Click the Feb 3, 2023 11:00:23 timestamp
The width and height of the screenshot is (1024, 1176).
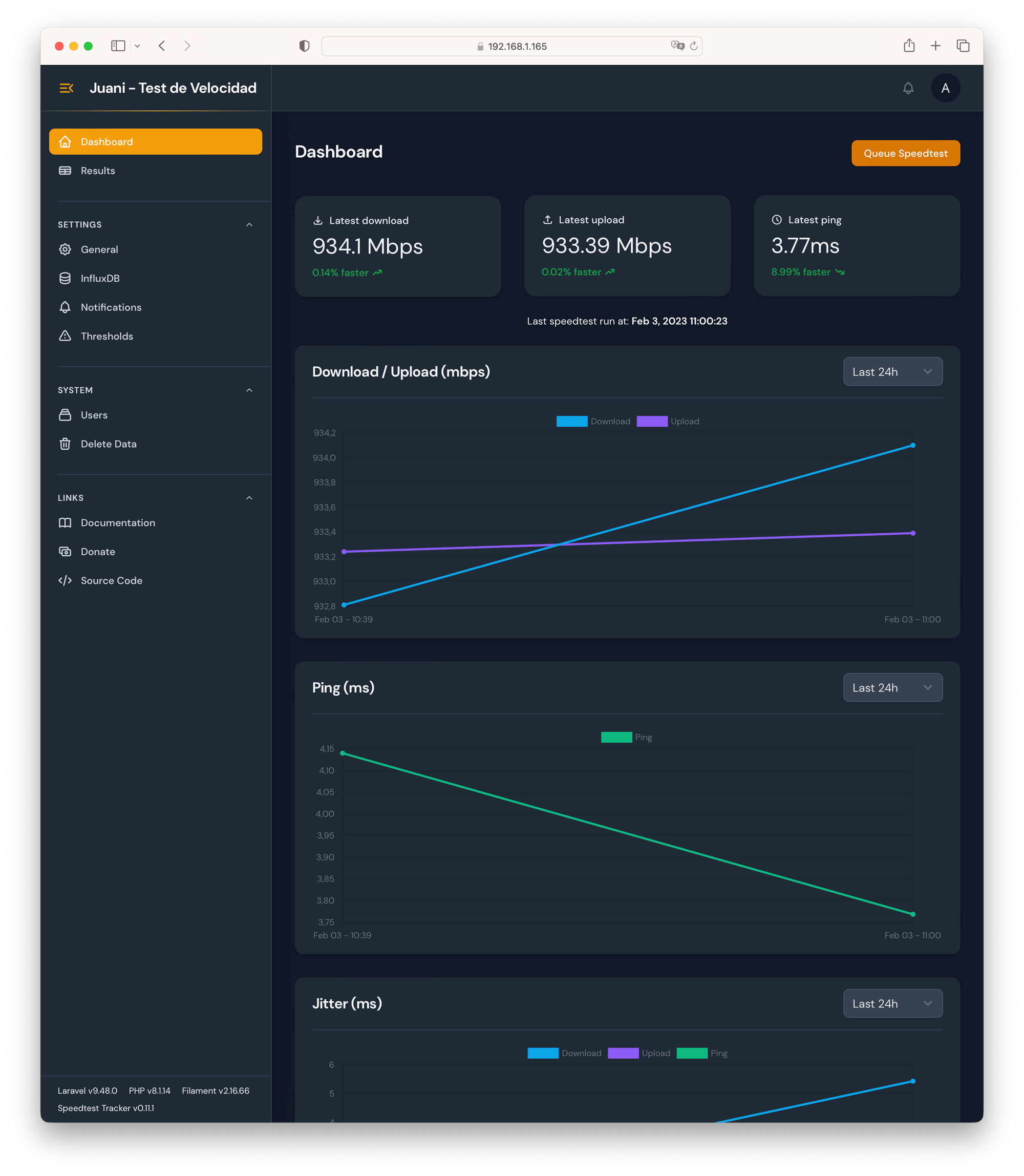[679, 321]
